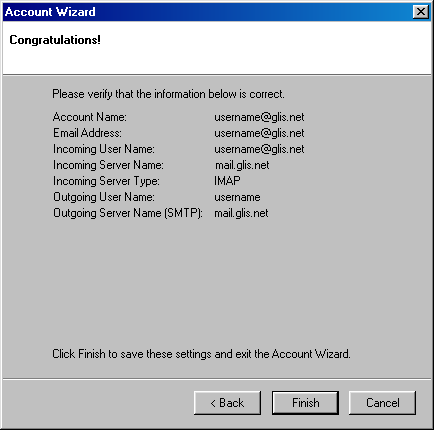Click the Incoming User Name value
This screenshot has height=430, width=434.
[259, 149]
